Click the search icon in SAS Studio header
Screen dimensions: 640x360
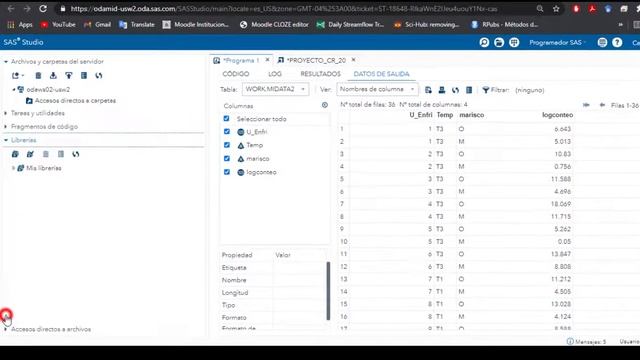pyautogui.click(x=484, y=42)
